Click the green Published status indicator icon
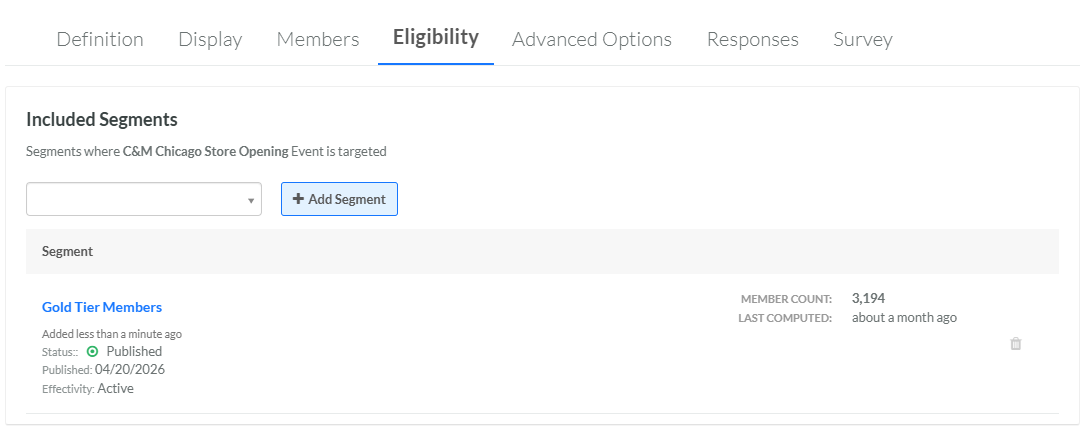This screenshot has height=429, width=1087. [x=92, y=351]
